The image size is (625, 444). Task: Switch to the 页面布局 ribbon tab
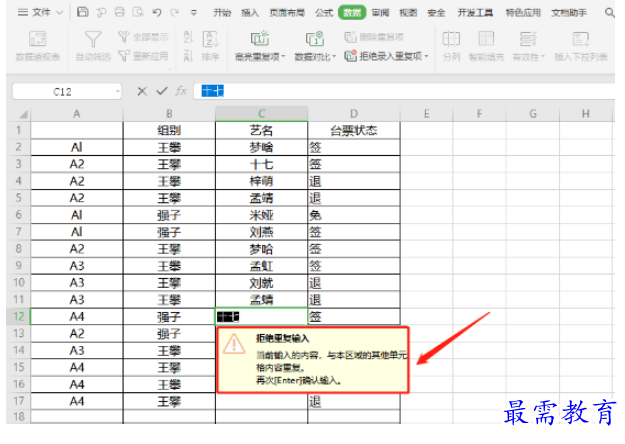point(287,13)
